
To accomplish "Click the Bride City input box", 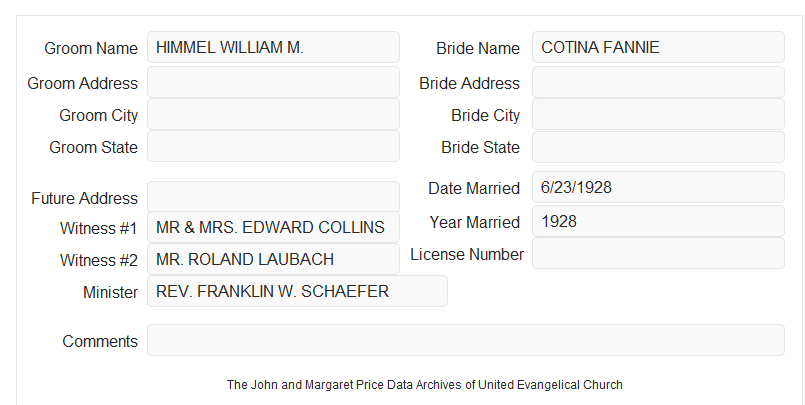I will tap(658, 114).
